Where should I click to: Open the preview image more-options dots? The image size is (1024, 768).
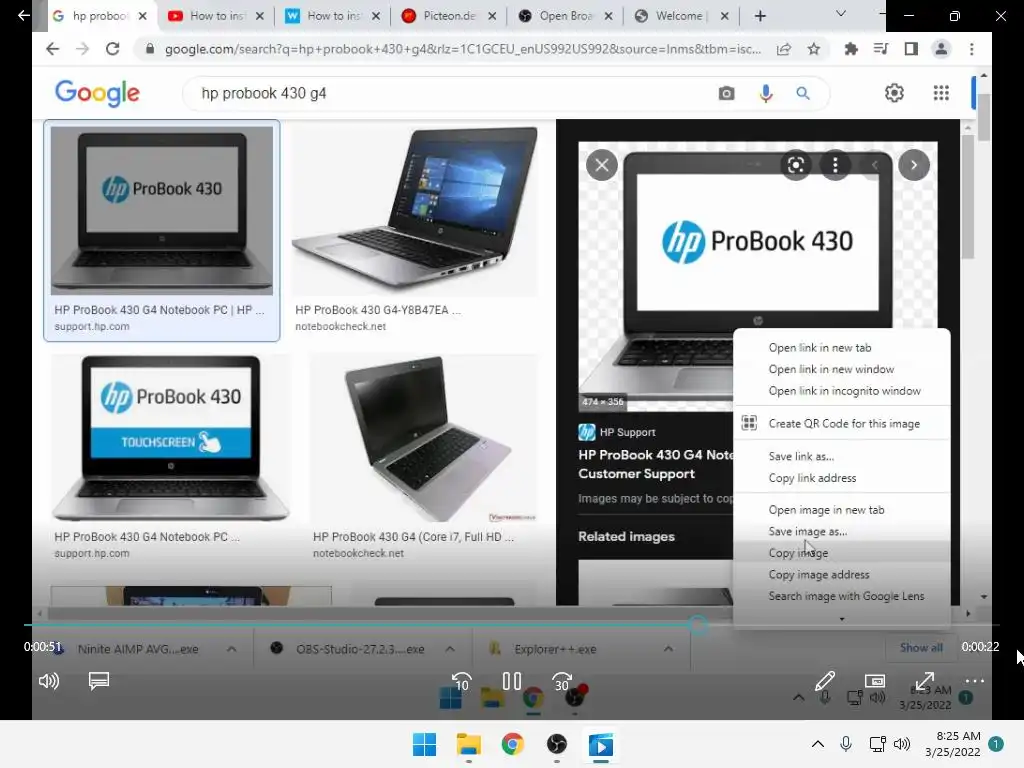(x=835, y=165)
